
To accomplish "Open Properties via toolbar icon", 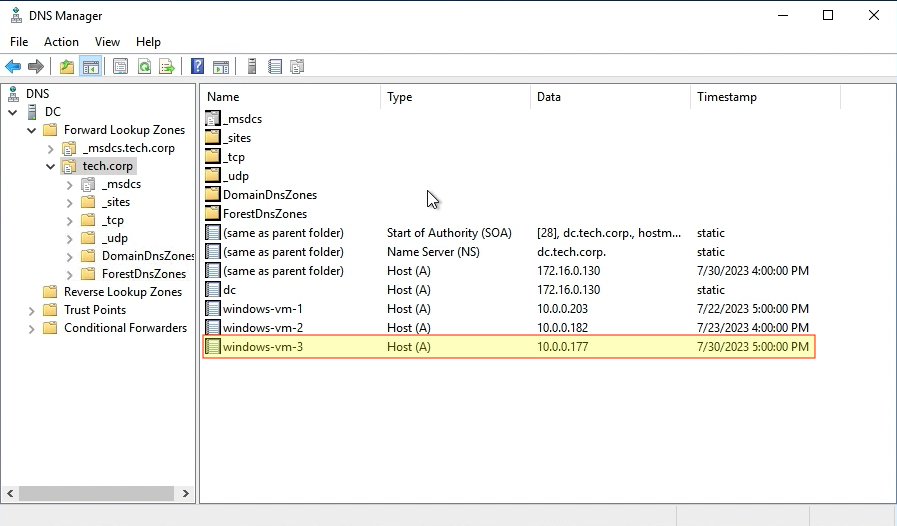I will 121,67.
